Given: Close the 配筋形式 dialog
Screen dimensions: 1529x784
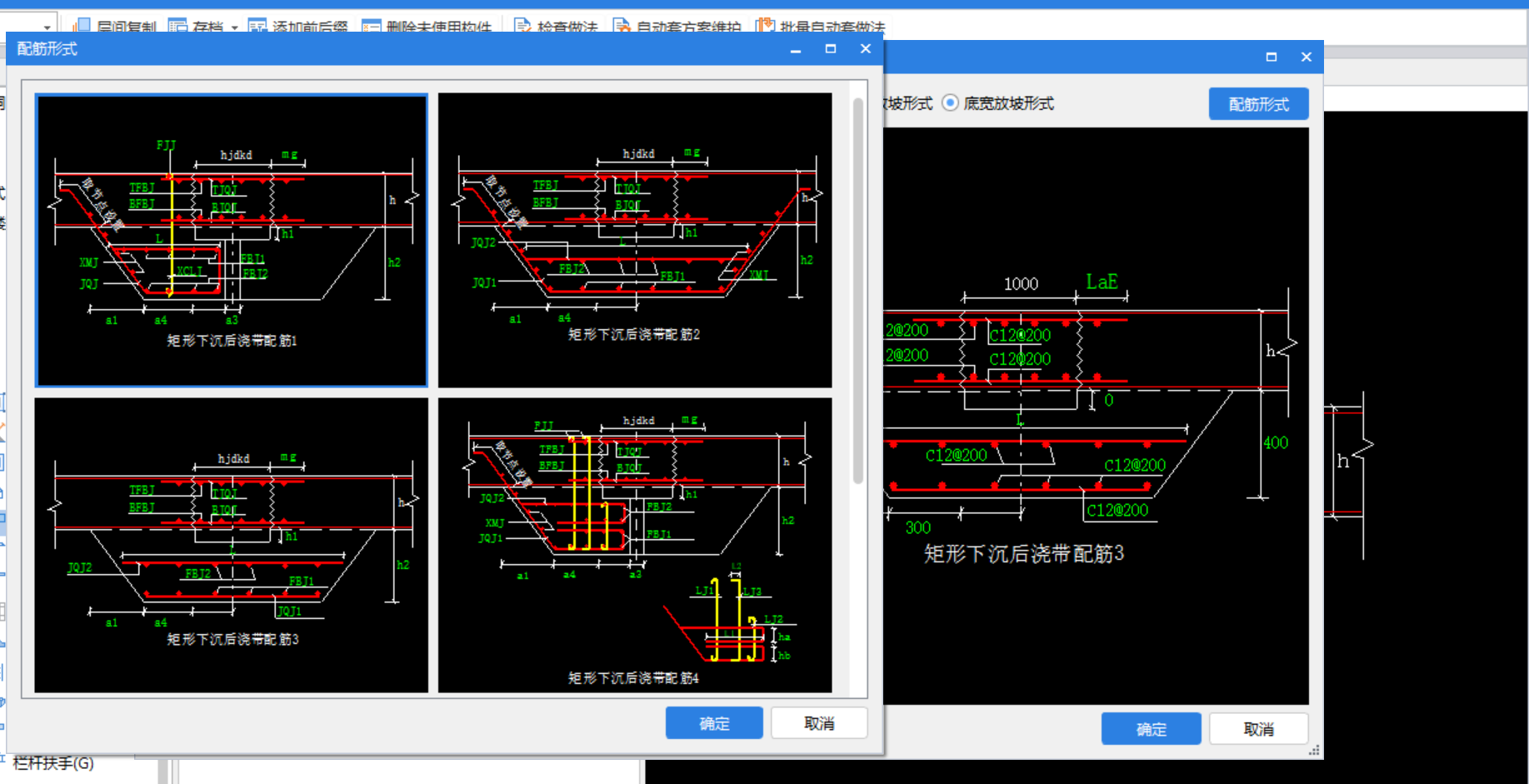Looking at the screenshot, I should (866, 49).
